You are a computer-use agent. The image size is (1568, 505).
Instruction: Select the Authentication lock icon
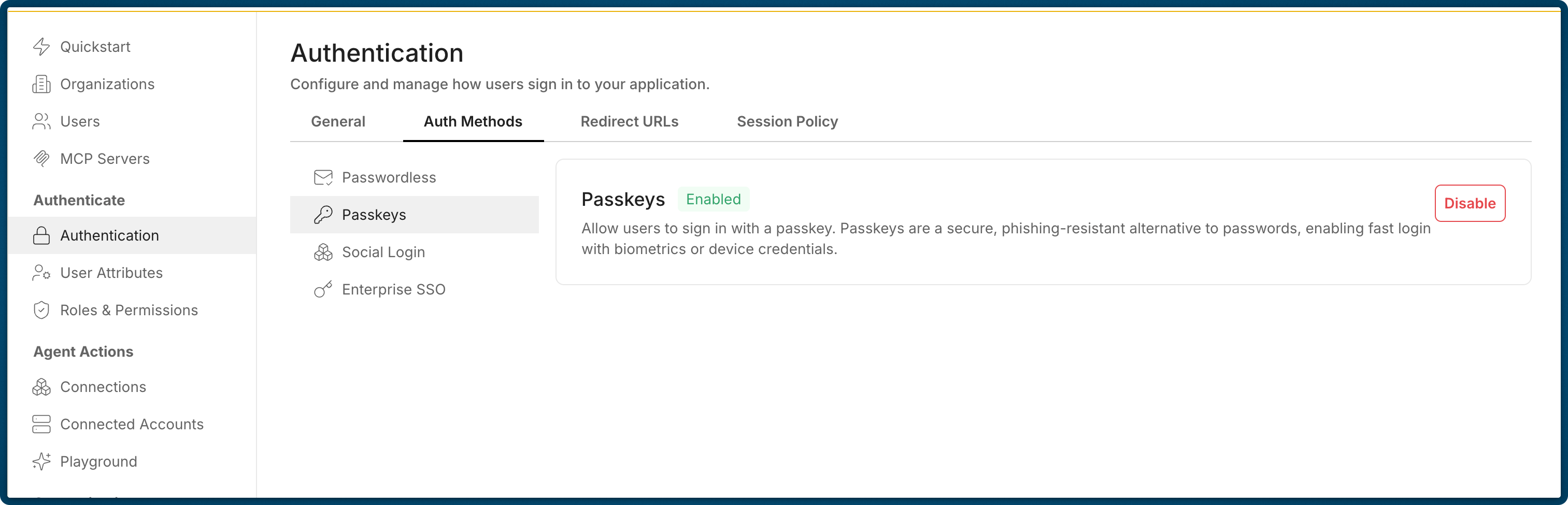pyautogui.click(x=41, y=235)
